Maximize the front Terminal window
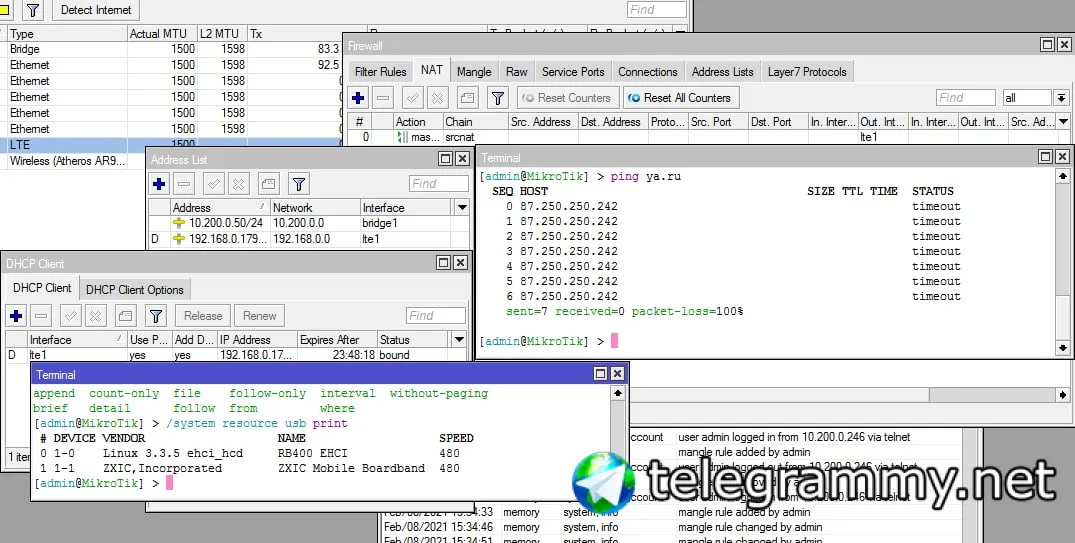Image resolution: width=1075 pixels, height=543 pixels. pyautogui.click(x=601, y=374)
